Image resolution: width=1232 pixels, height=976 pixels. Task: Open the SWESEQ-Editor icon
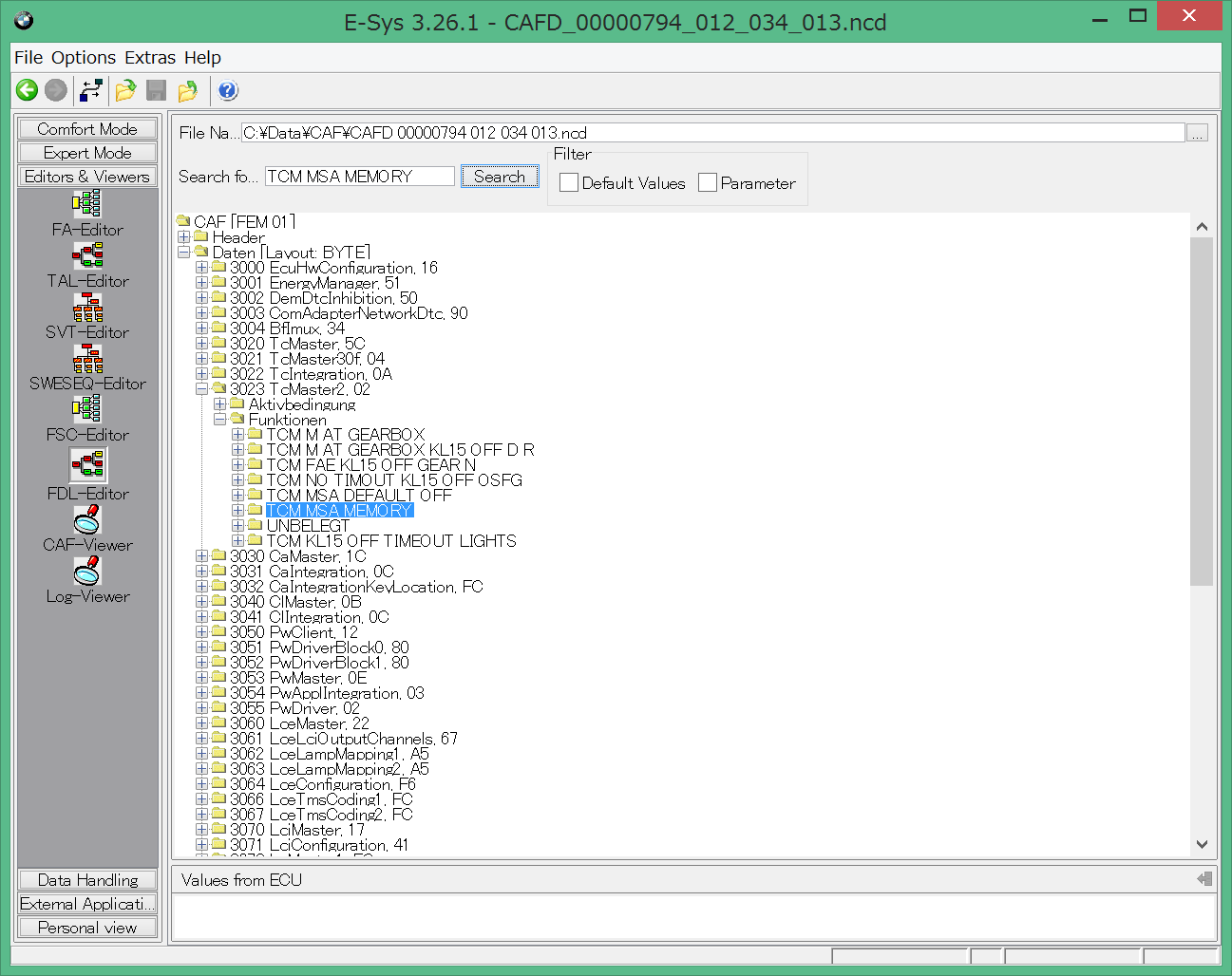point(87,357)
